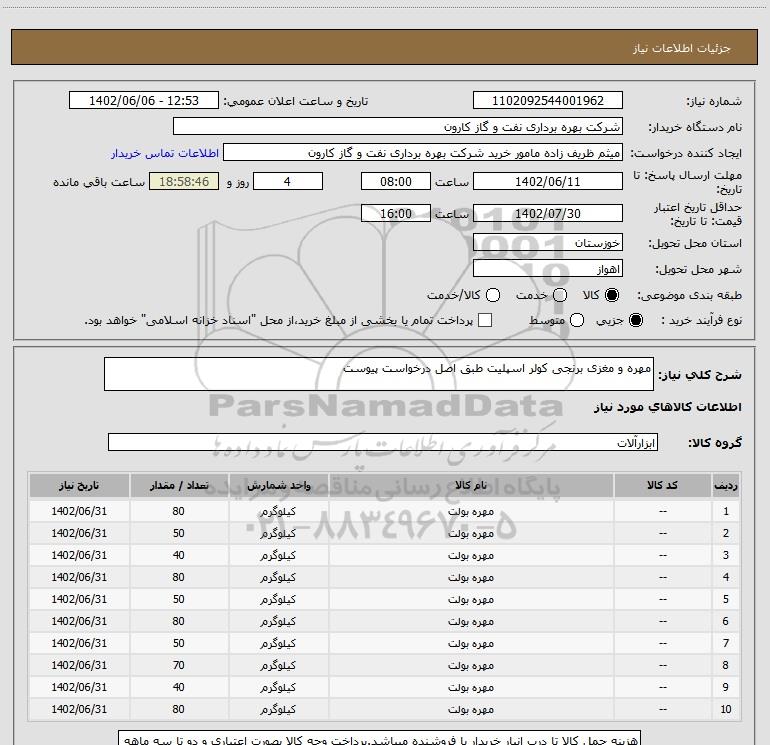
Task: Click the response deadline date 1402/06/11
Action: (548, 181)
